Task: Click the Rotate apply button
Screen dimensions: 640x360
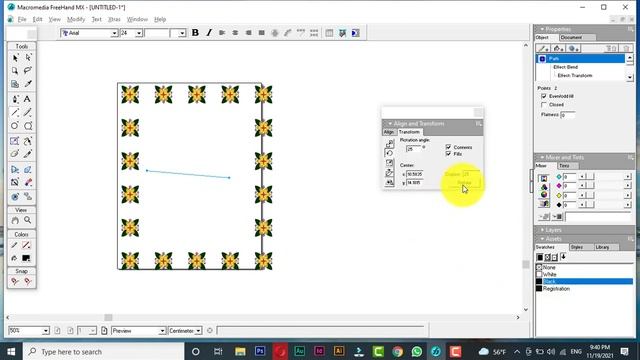Action: (x=464, y=182)
